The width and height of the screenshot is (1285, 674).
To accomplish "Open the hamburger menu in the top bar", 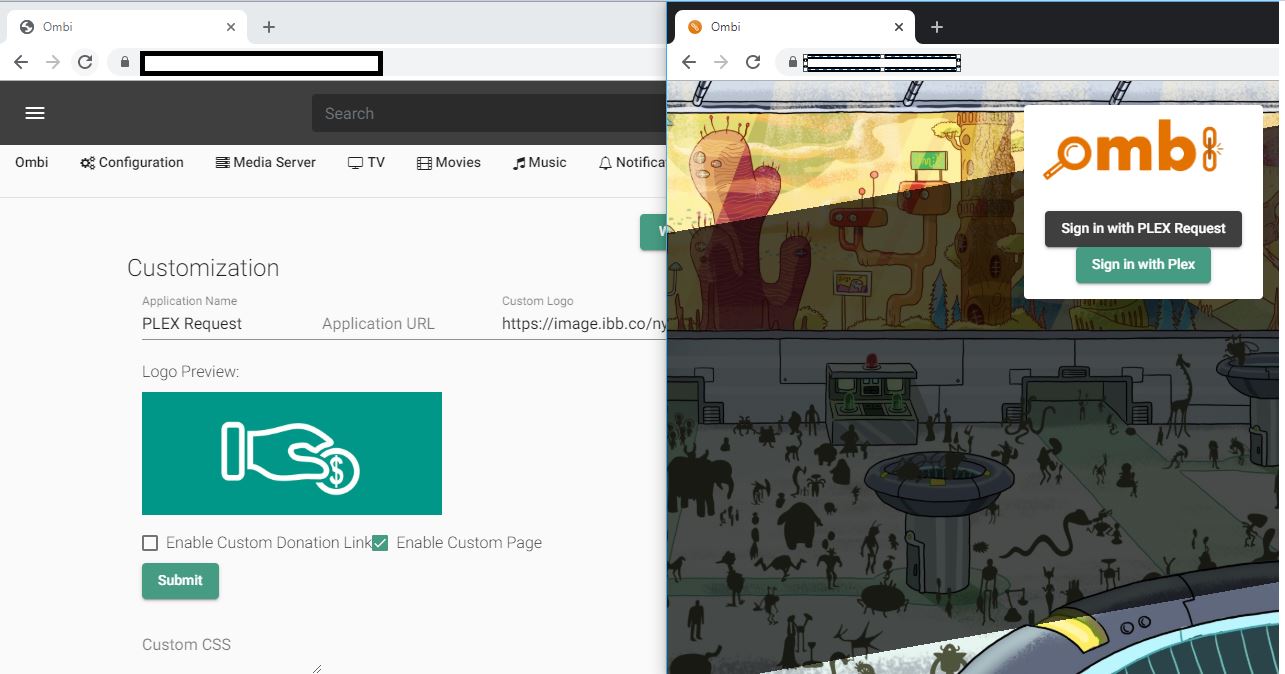I will (x=34, y=113).
